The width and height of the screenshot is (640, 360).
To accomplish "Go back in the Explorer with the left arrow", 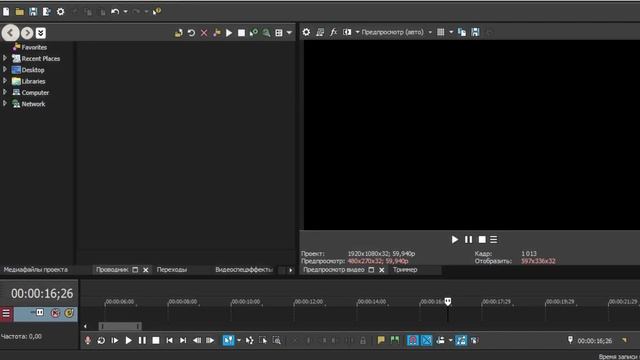I will click(11, 33).
